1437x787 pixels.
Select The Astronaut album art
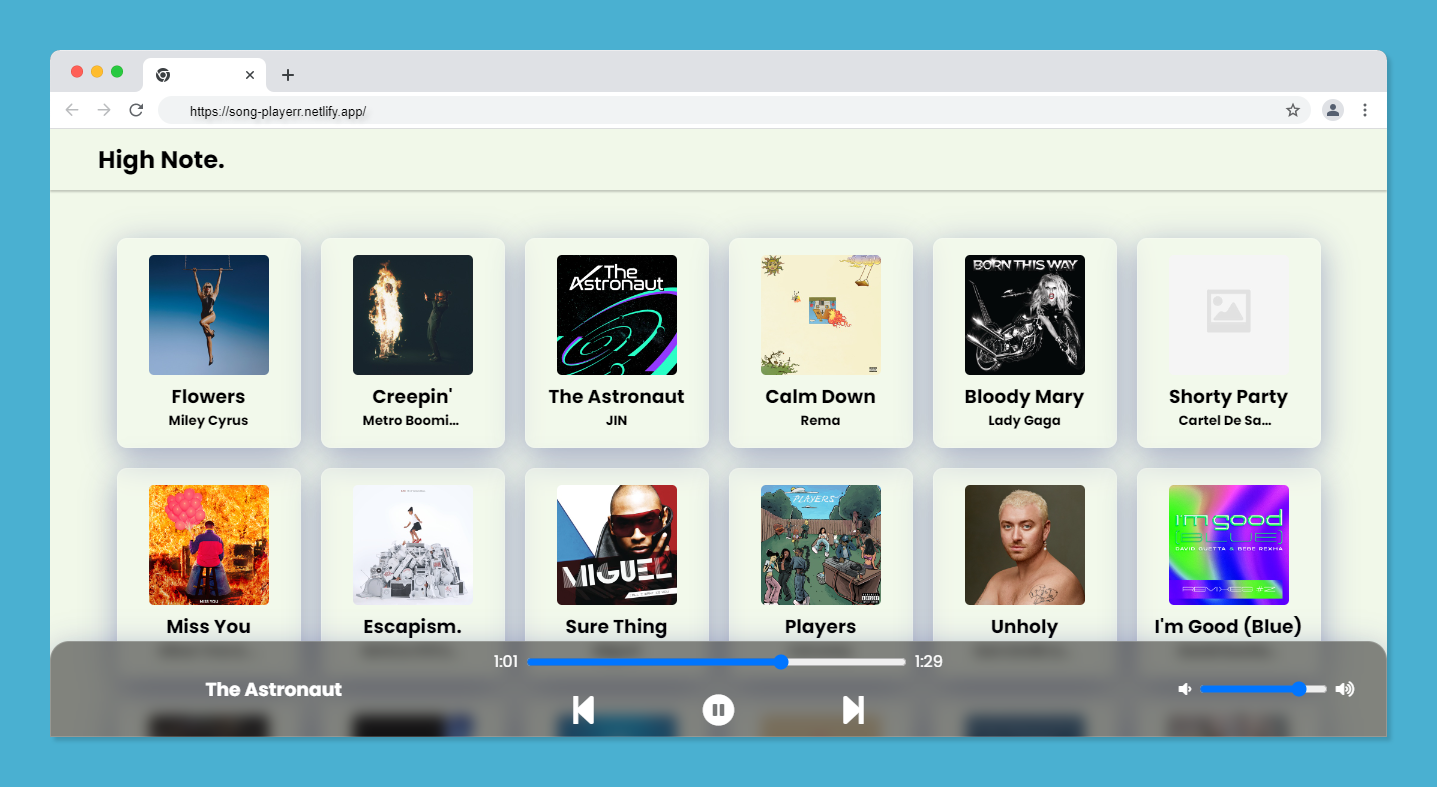(617, 315)
